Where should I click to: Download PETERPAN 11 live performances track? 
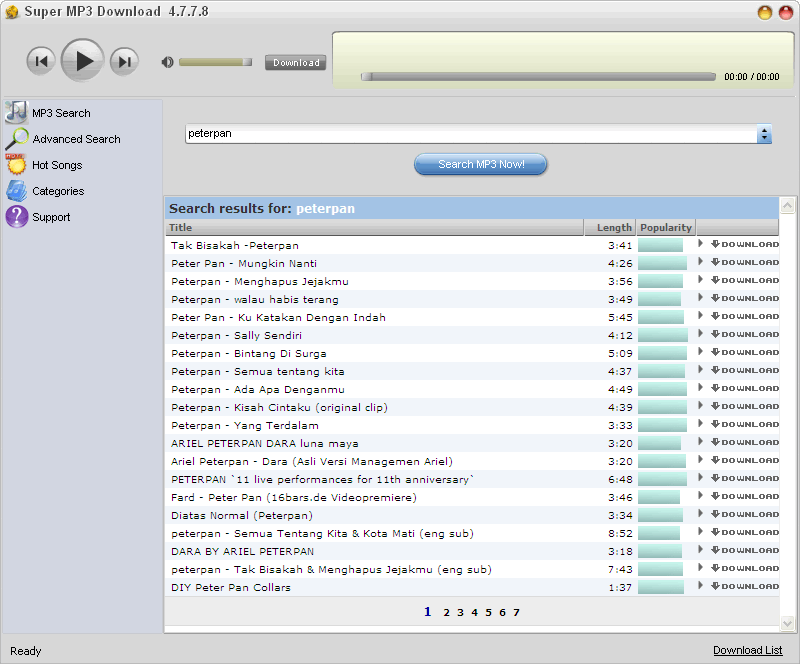(745, 478)
